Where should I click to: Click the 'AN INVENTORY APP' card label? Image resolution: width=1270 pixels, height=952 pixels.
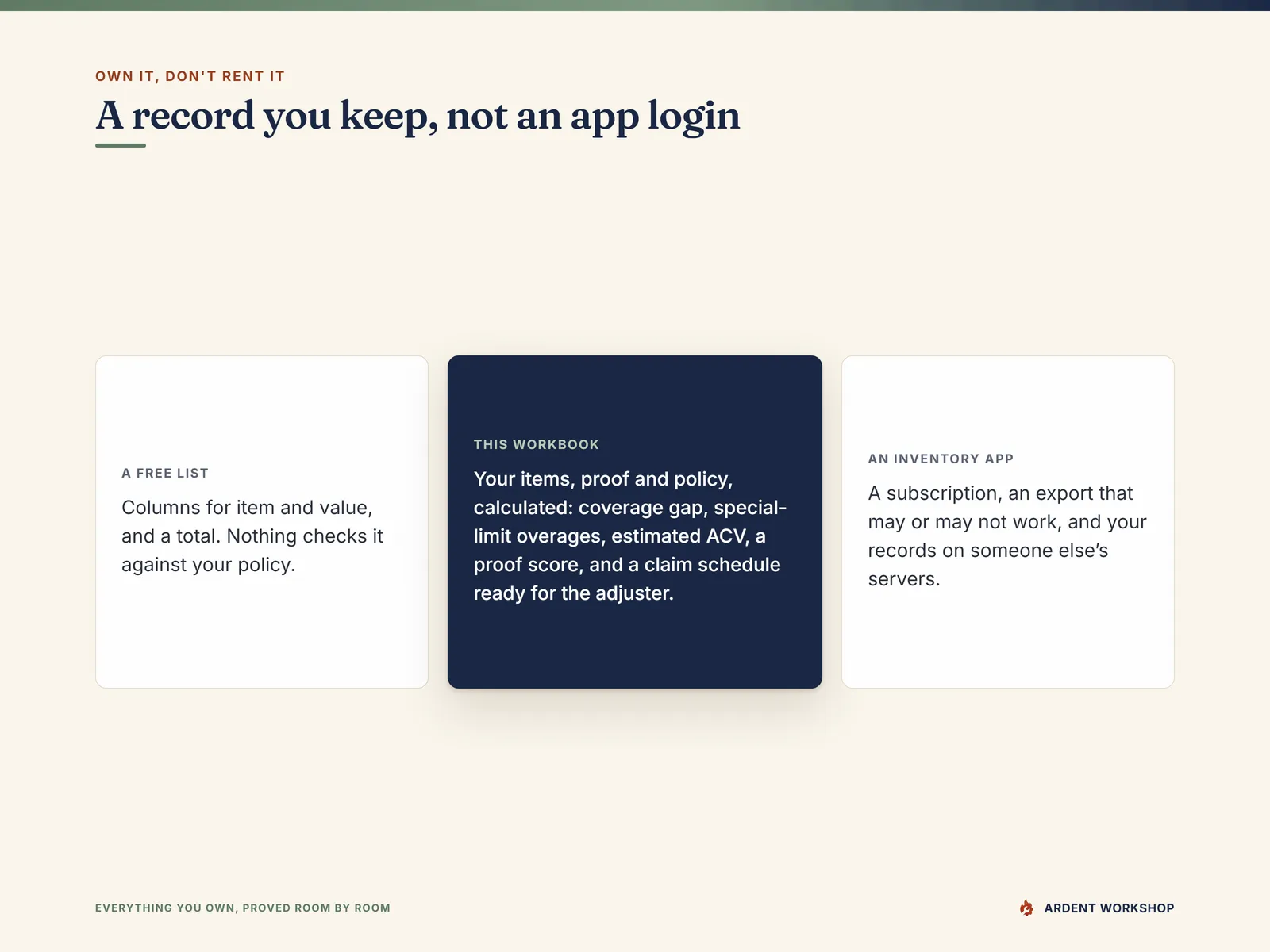click(x=941, y=459)
